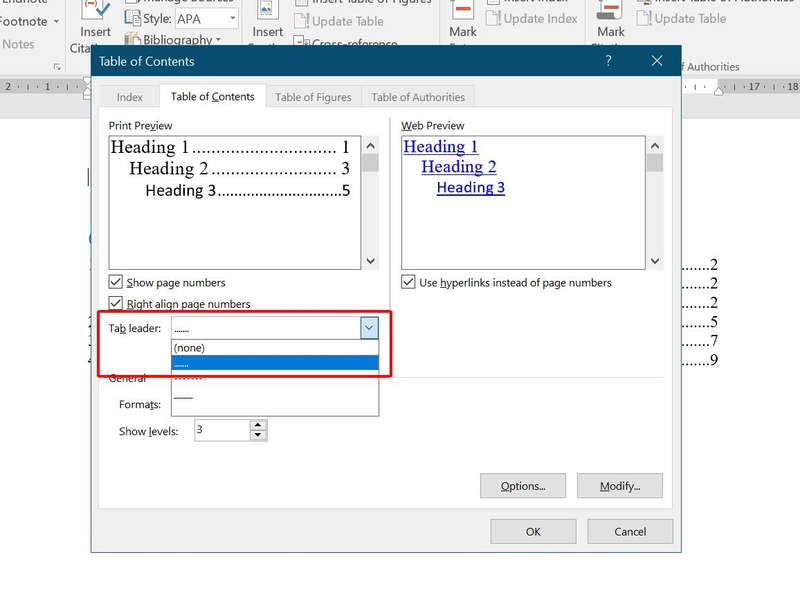
Task: Click the Modify... button
Action: [x=620, y=486]
